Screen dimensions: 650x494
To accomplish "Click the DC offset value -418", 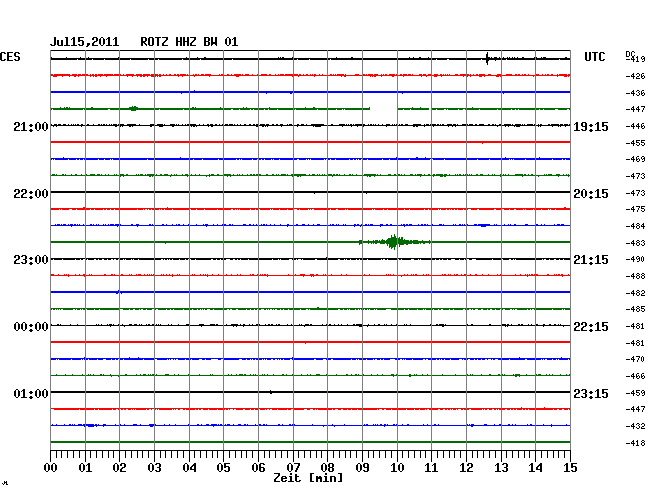I will 635,443.
